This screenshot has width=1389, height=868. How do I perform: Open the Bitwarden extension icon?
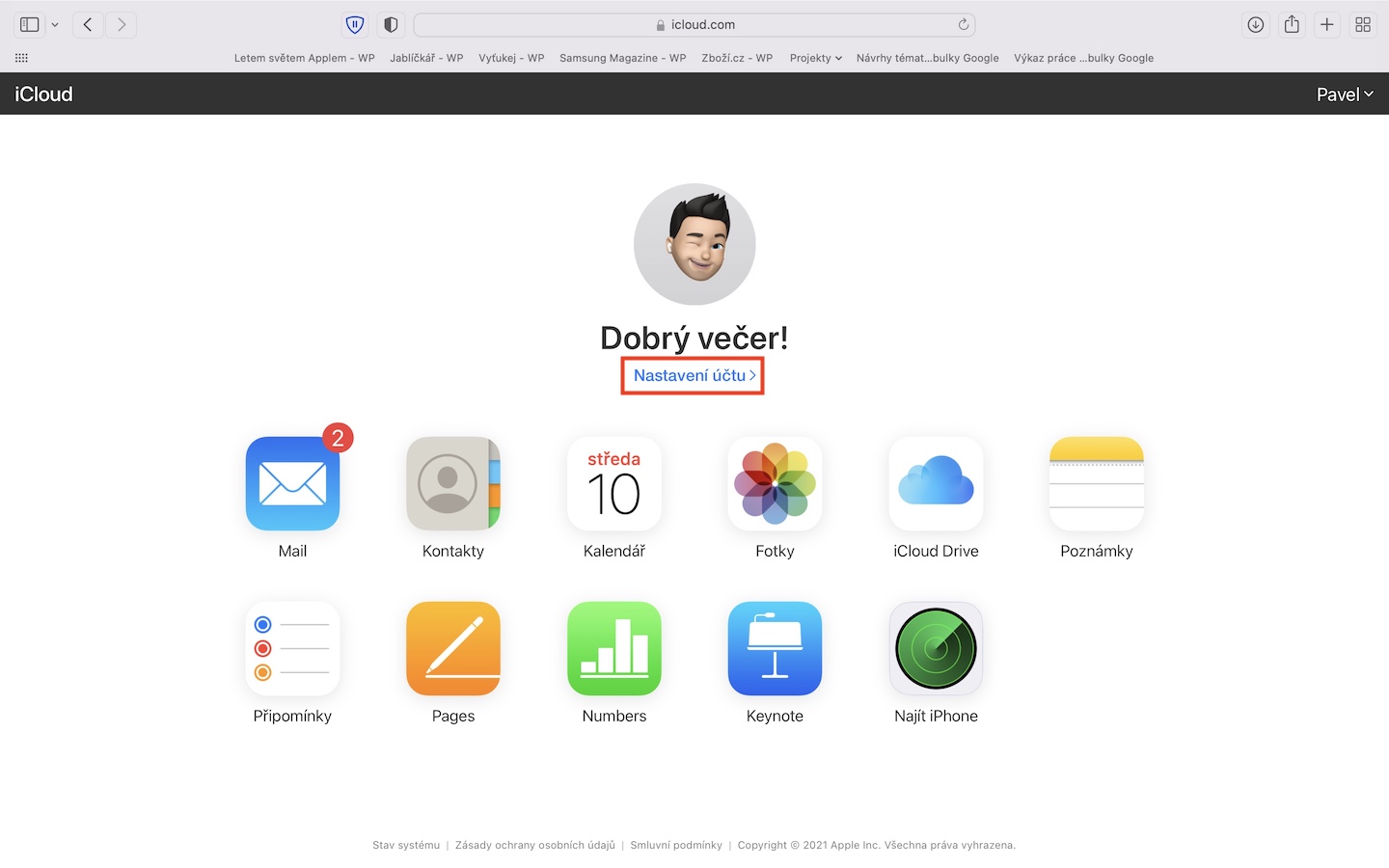point(355,25)
